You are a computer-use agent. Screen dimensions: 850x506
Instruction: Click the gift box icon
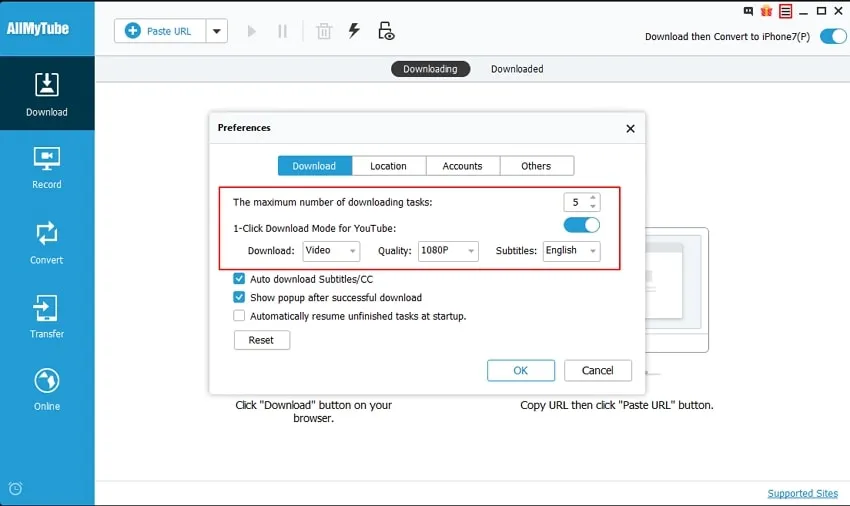coord(767,11)
